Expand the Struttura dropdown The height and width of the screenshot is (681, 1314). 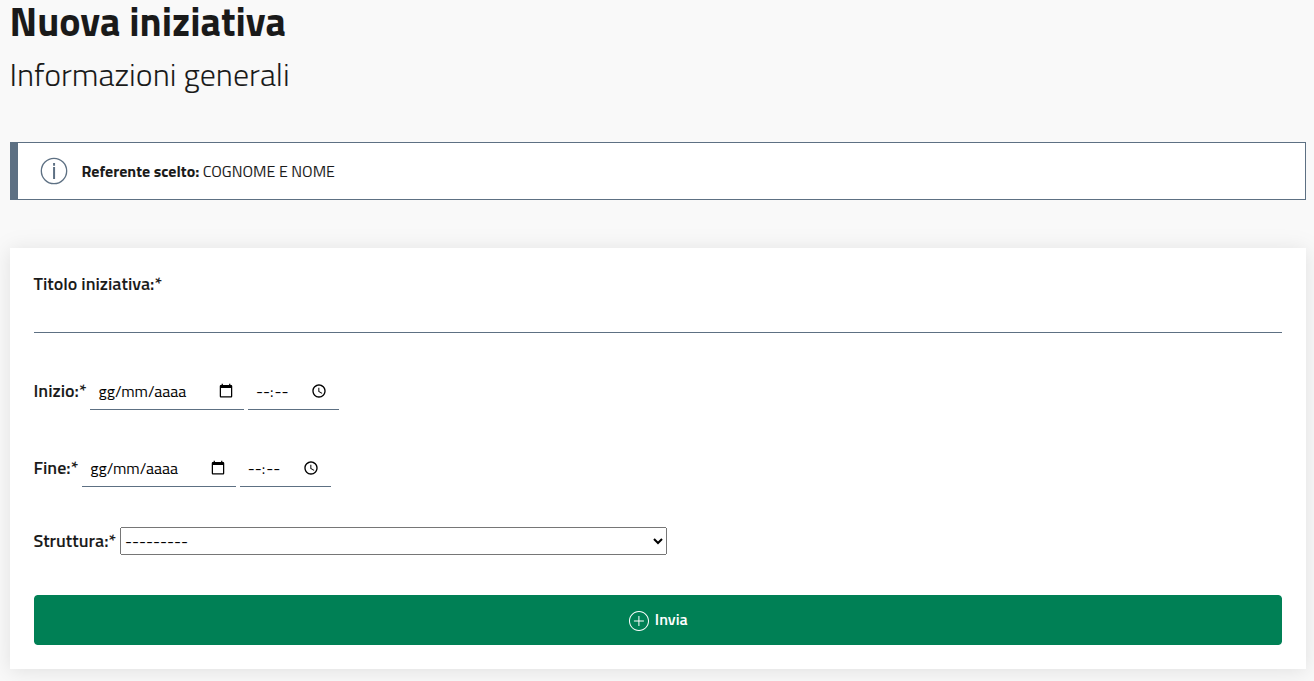393,541
